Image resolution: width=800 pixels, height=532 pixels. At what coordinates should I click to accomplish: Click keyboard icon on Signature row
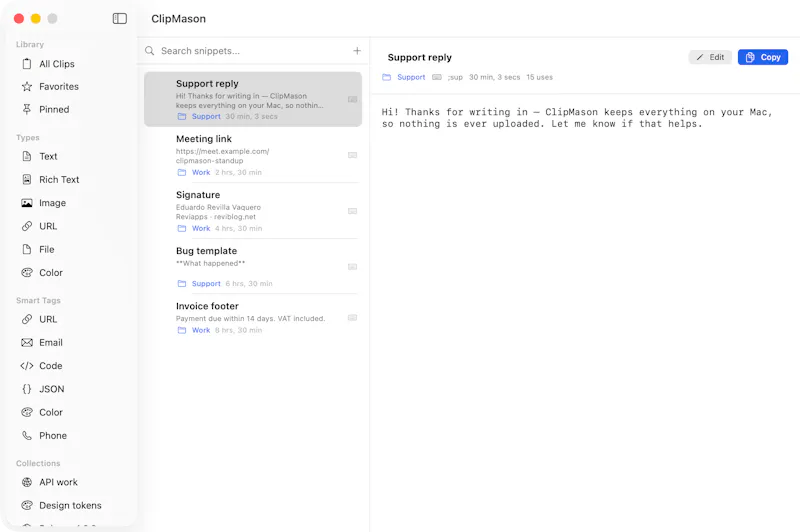click(352, 211)
